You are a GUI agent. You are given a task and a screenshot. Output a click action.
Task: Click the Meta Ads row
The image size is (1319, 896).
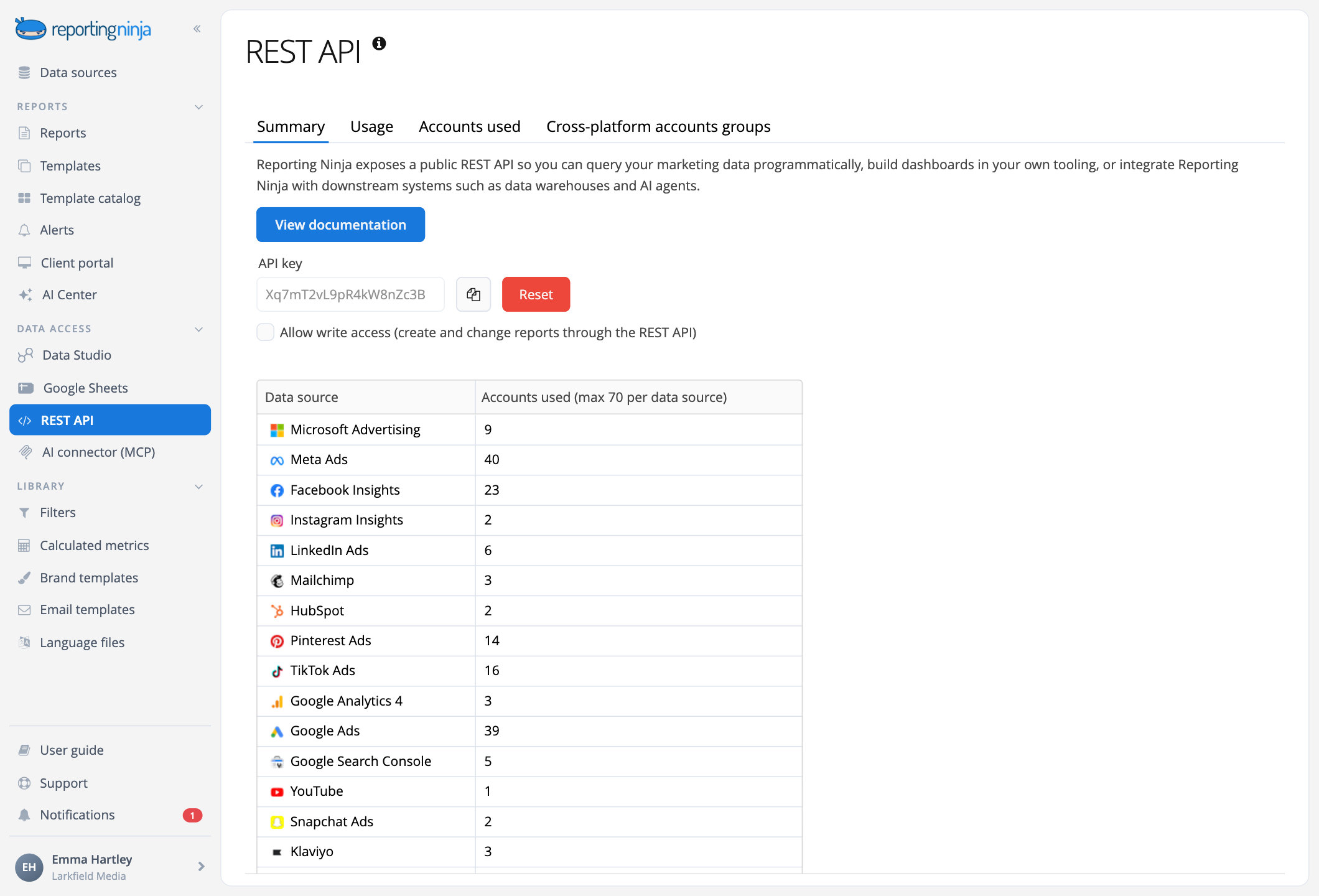pos(529,460)
